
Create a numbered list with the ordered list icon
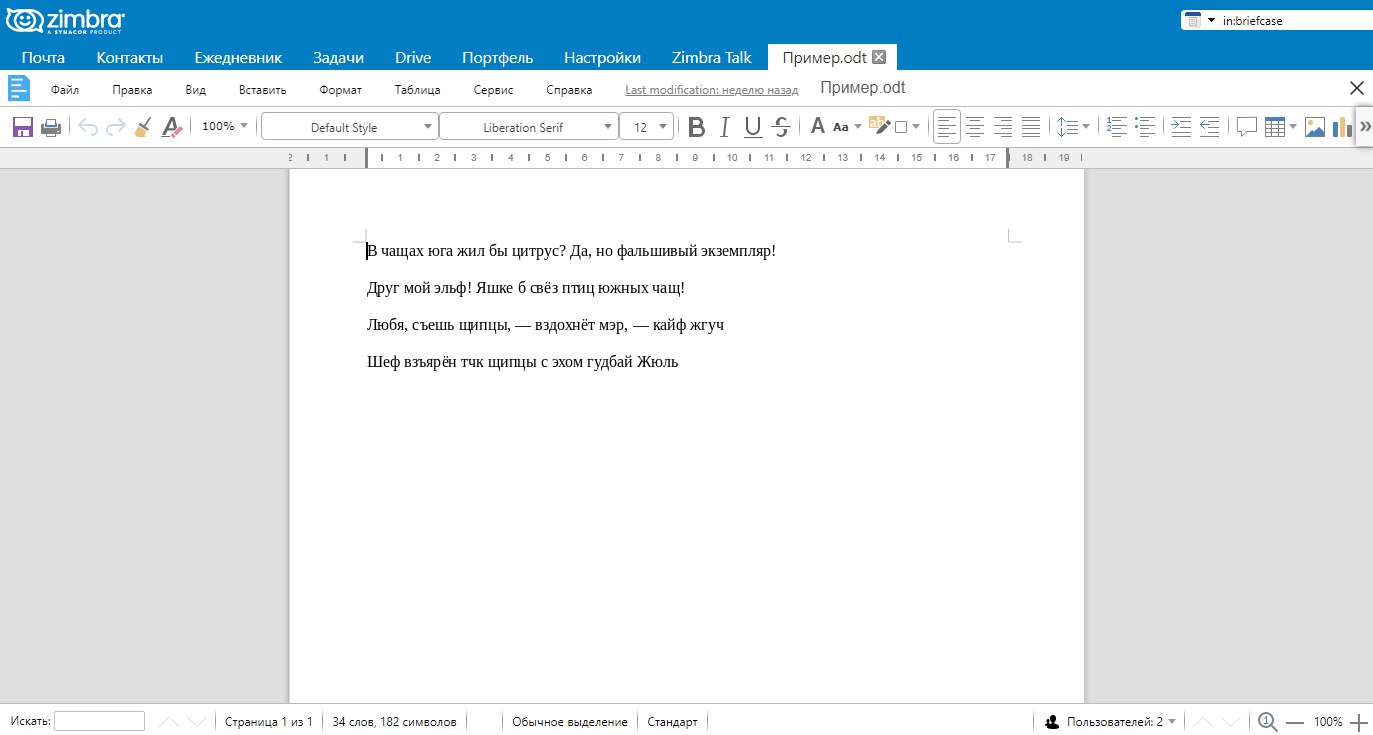(1117, 127)
